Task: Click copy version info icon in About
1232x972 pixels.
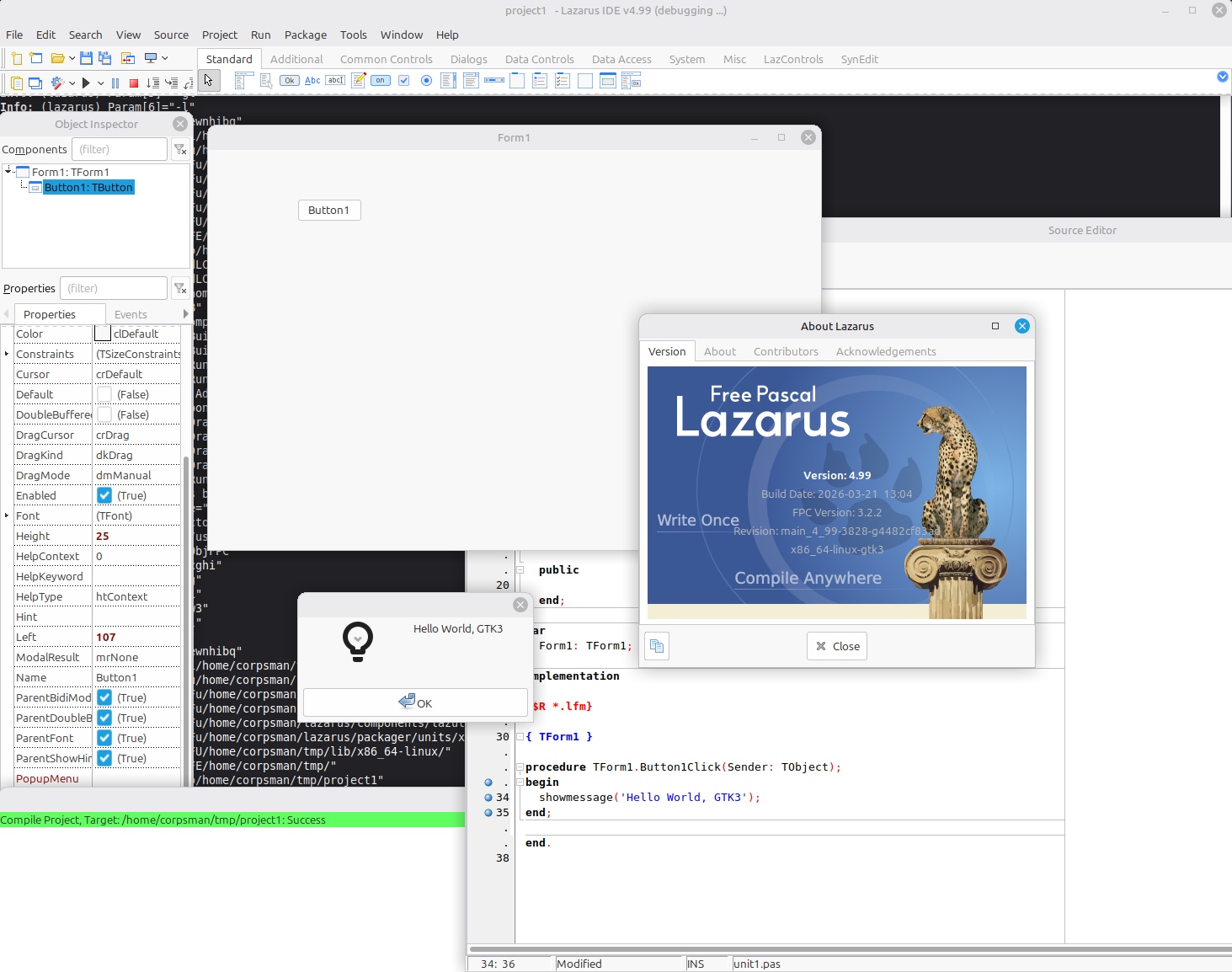Action: click(x=657, y=646)
